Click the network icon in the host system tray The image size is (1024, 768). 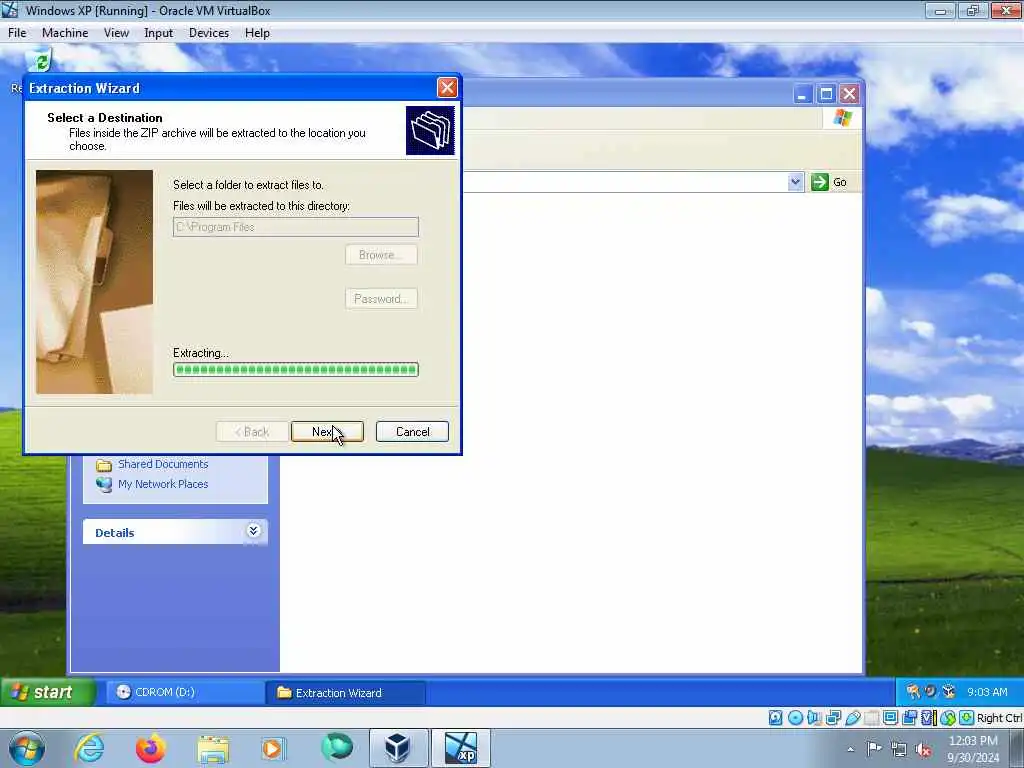pos(899,749)
